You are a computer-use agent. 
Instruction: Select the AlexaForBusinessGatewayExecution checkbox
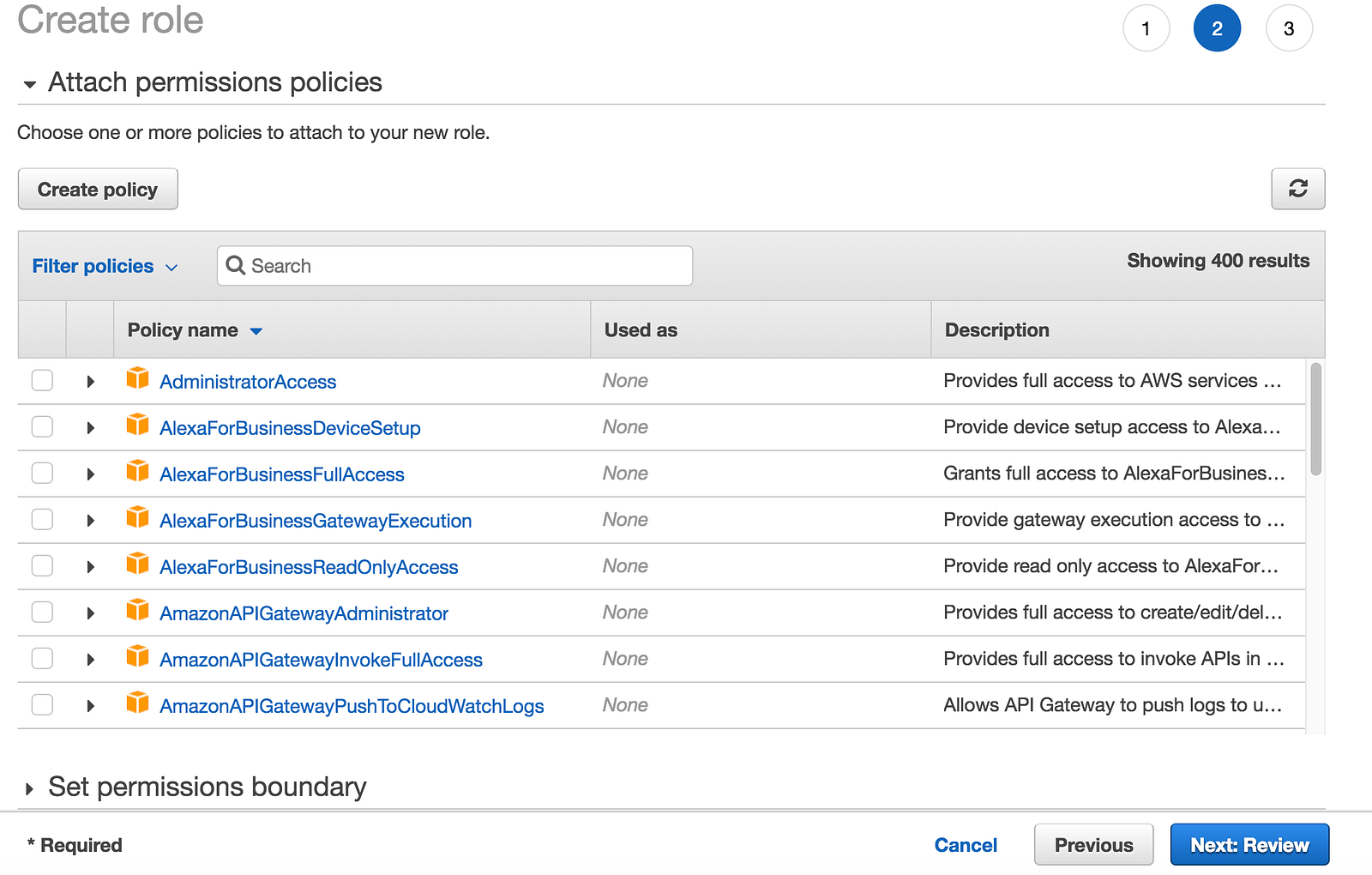tap(42, 519)
